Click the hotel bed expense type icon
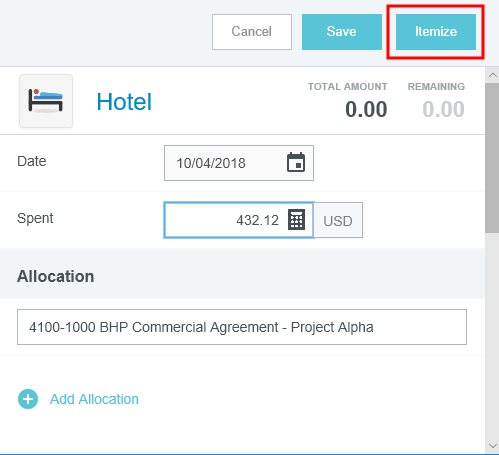Viewport: 499px width, 455px height. tap(46, 101)
